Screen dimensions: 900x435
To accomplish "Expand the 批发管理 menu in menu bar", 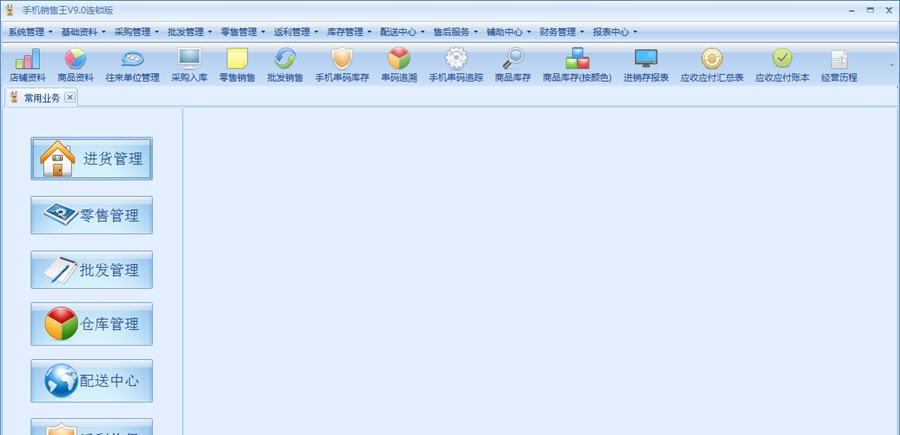I will [x=189, y=32].
